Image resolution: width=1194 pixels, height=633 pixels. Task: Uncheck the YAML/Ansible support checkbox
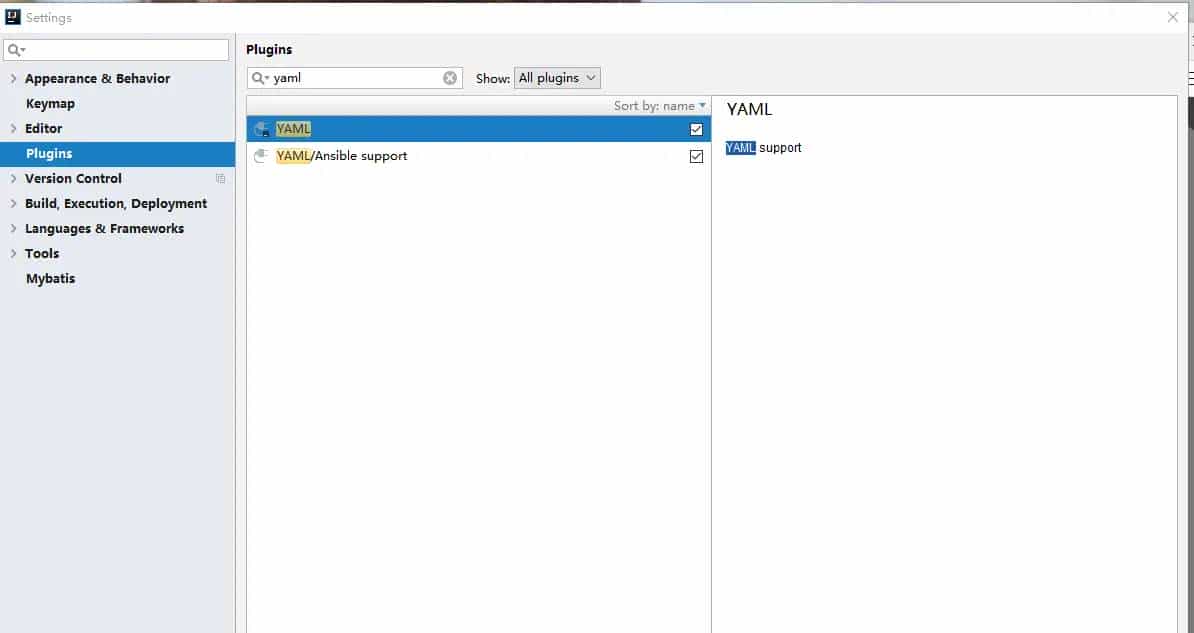click(696, 156)
